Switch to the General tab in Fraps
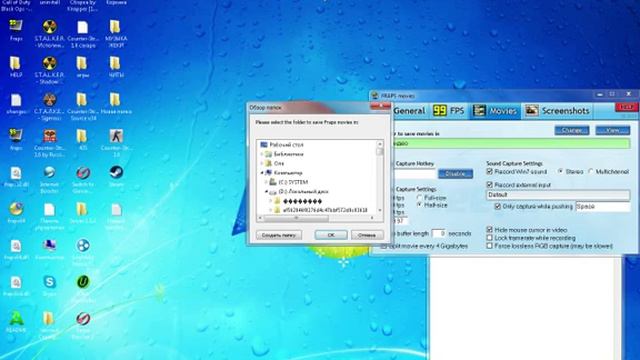Screen dimensions: 640x360 coord(409,111)
